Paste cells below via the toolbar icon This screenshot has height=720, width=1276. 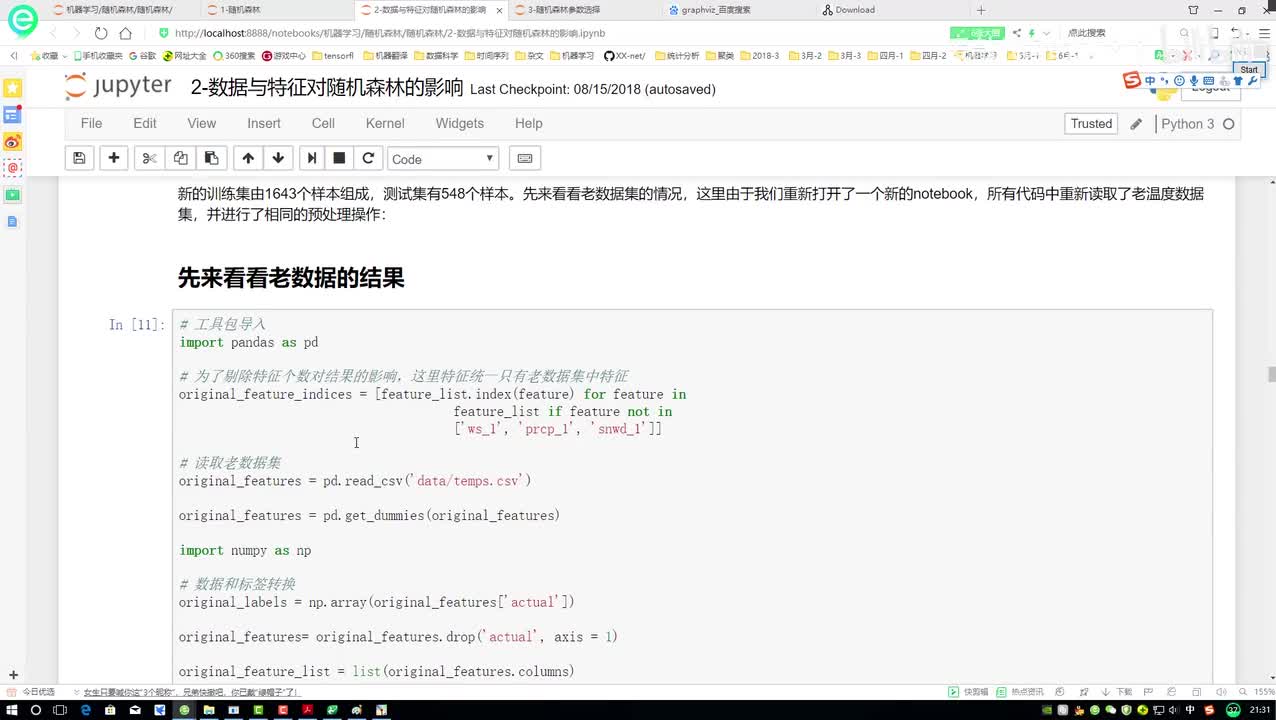(211, 158)
